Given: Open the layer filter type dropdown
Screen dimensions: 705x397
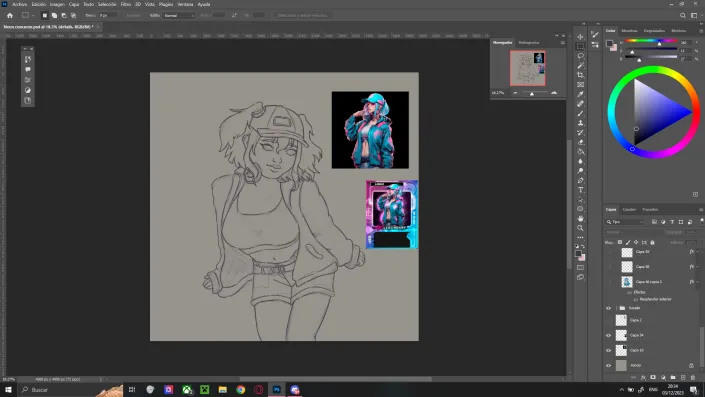Looking at the screenshot, I should pyautogui.click(x=625, y=222).
